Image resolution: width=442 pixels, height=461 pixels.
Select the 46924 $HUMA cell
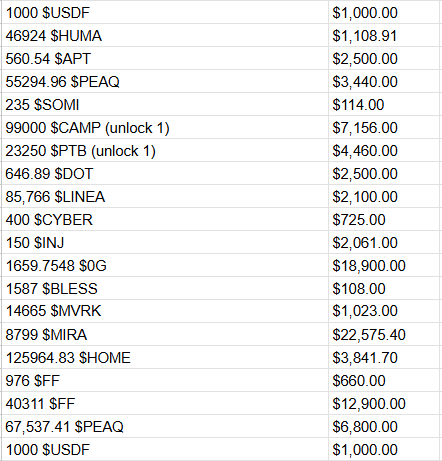[165, 35]
